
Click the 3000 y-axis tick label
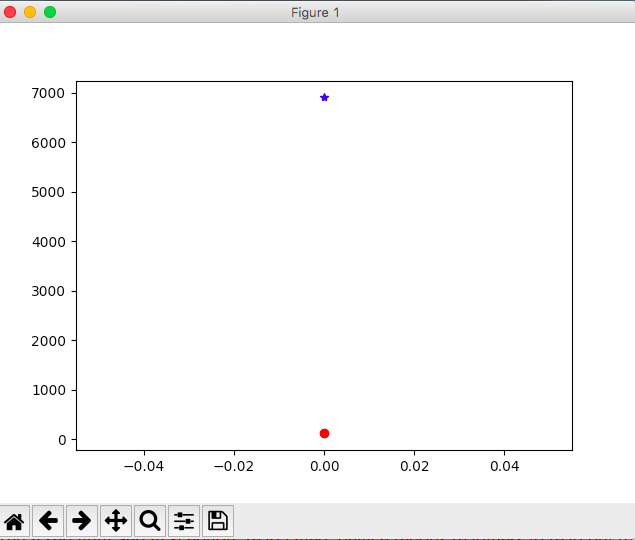click(x=48, y=291)
